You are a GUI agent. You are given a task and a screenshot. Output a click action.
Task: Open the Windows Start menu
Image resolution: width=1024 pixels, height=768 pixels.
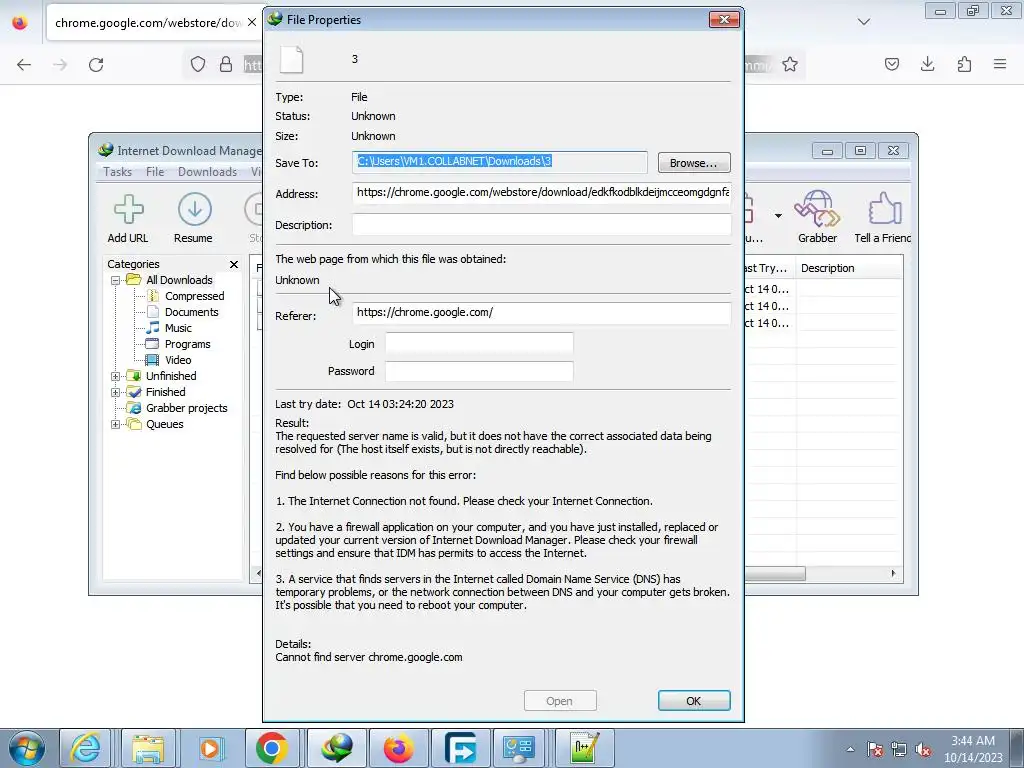coord(26,748)
